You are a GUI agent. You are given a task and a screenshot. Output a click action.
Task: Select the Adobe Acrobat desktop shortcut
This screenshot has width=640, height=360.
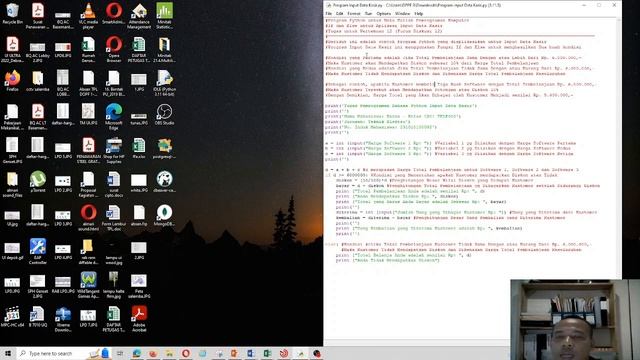click(139, 319)
